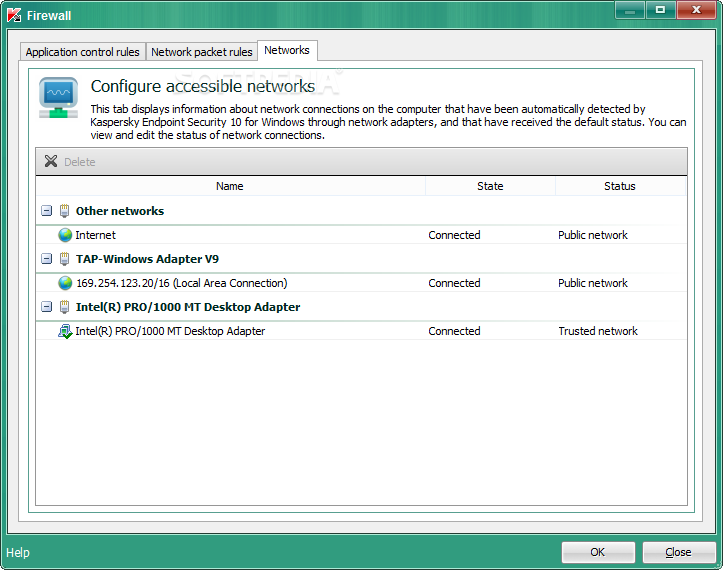Select the Other networks group header

362,211
